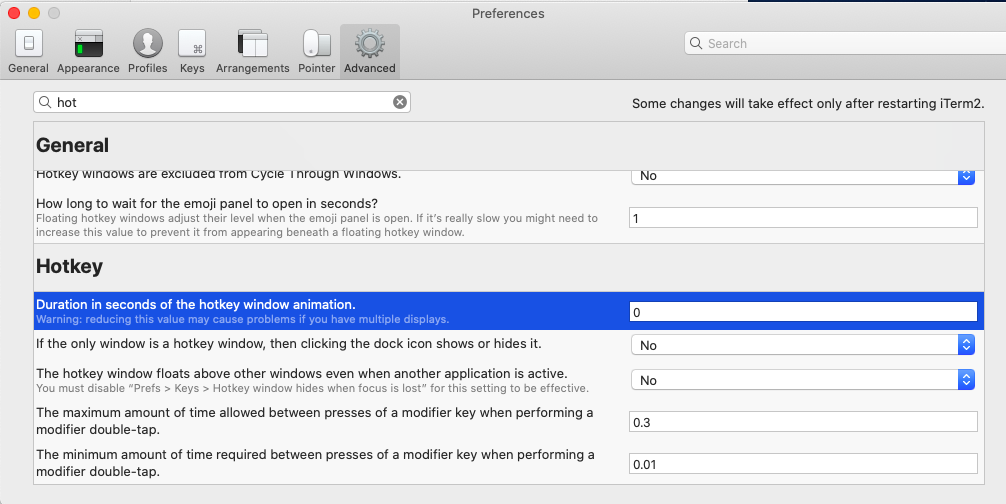Open the hotkey window floats above dropdown
The image size is (1006, 504).
pyautogui.click(x=802, y=380)
